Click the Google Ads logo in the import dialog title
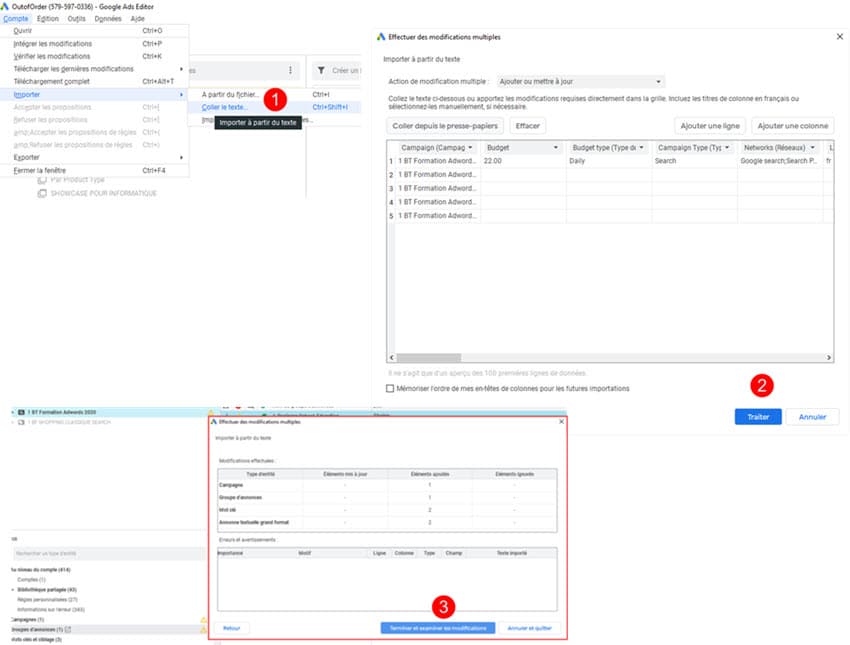 381,37
